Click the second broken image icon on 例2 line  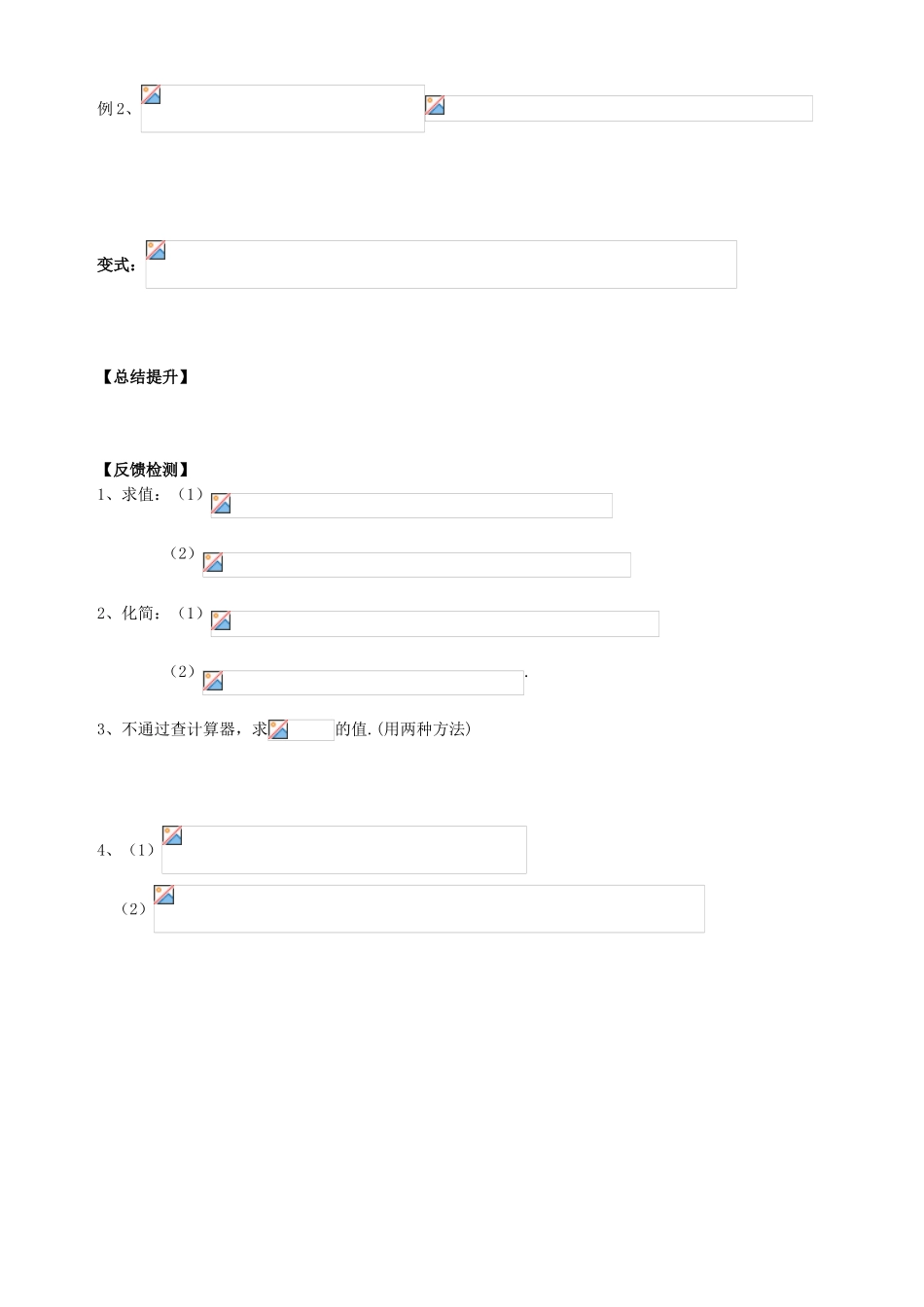(x=435, y=105)
